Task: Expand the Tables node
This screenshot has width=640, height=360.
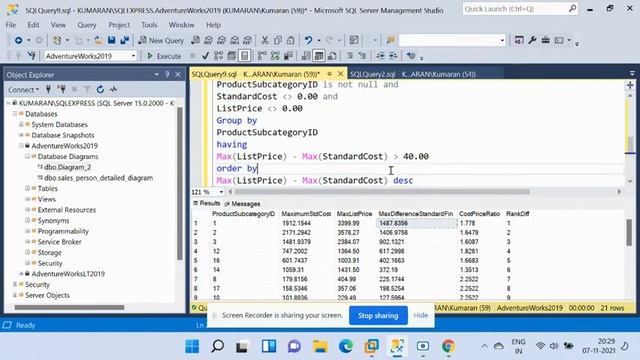Action: [27, 189]
